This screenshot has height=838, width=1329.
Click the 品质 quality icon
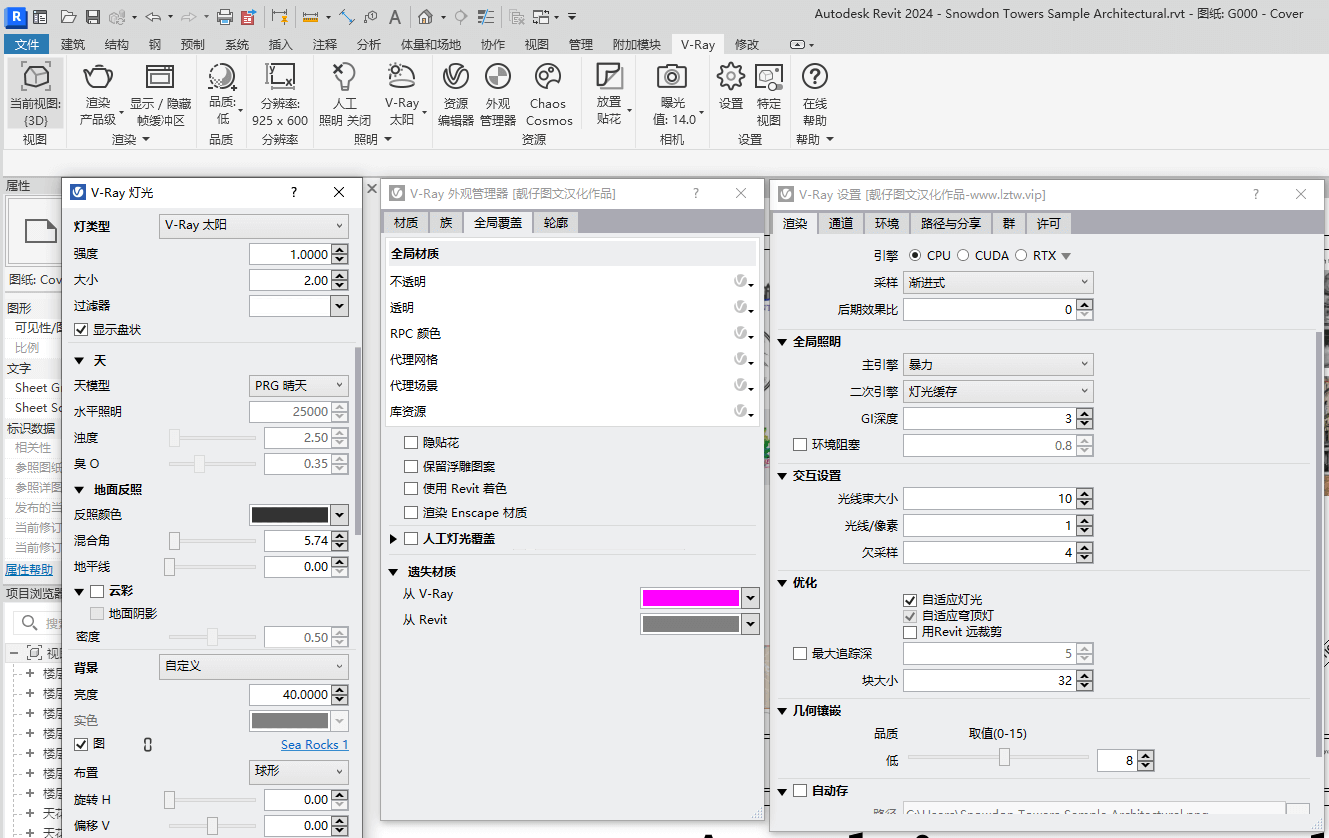point(222,77)
